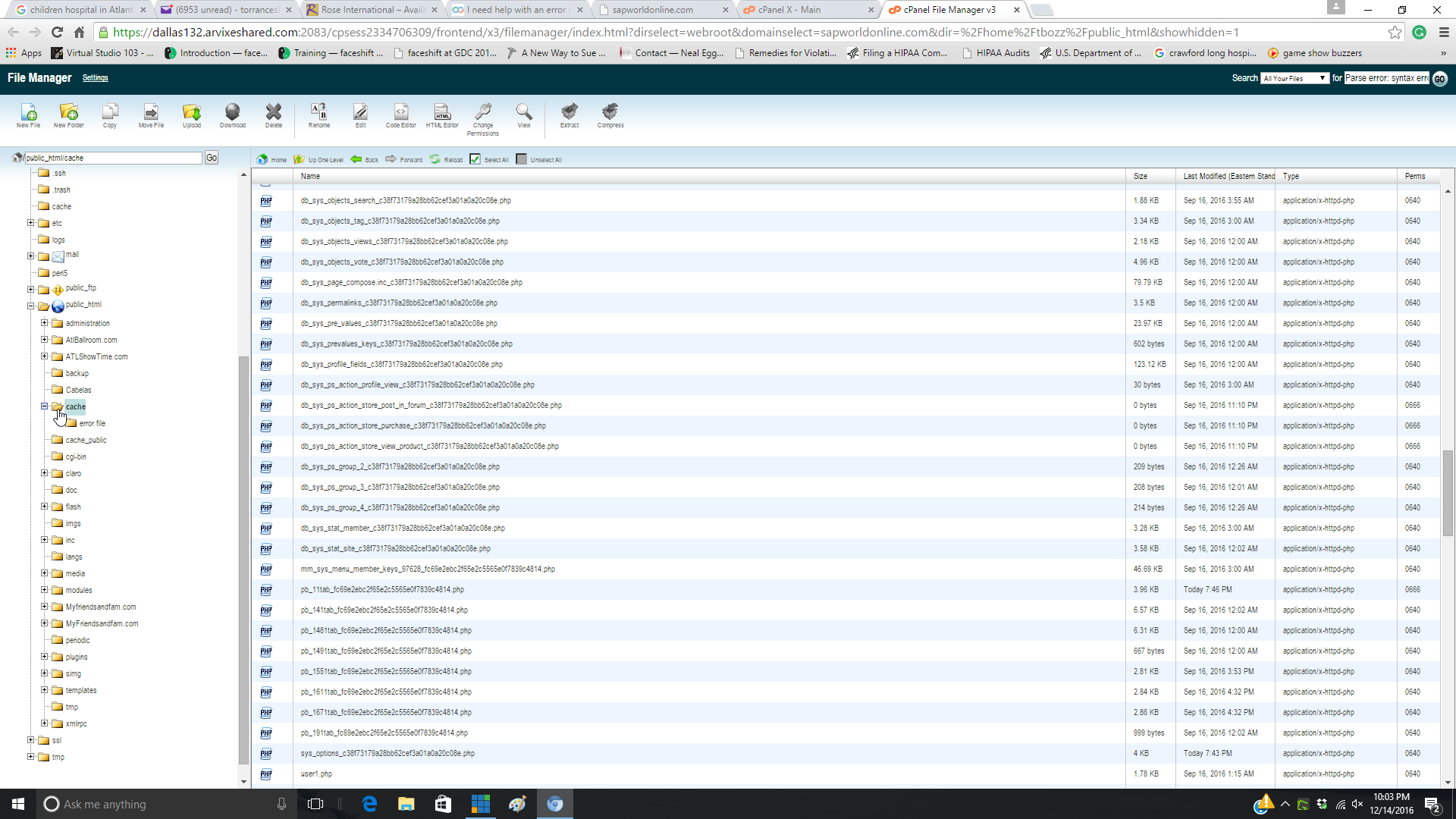1456x819 pixels.
Task: Click the Settings link
Action: click(95, 78)
